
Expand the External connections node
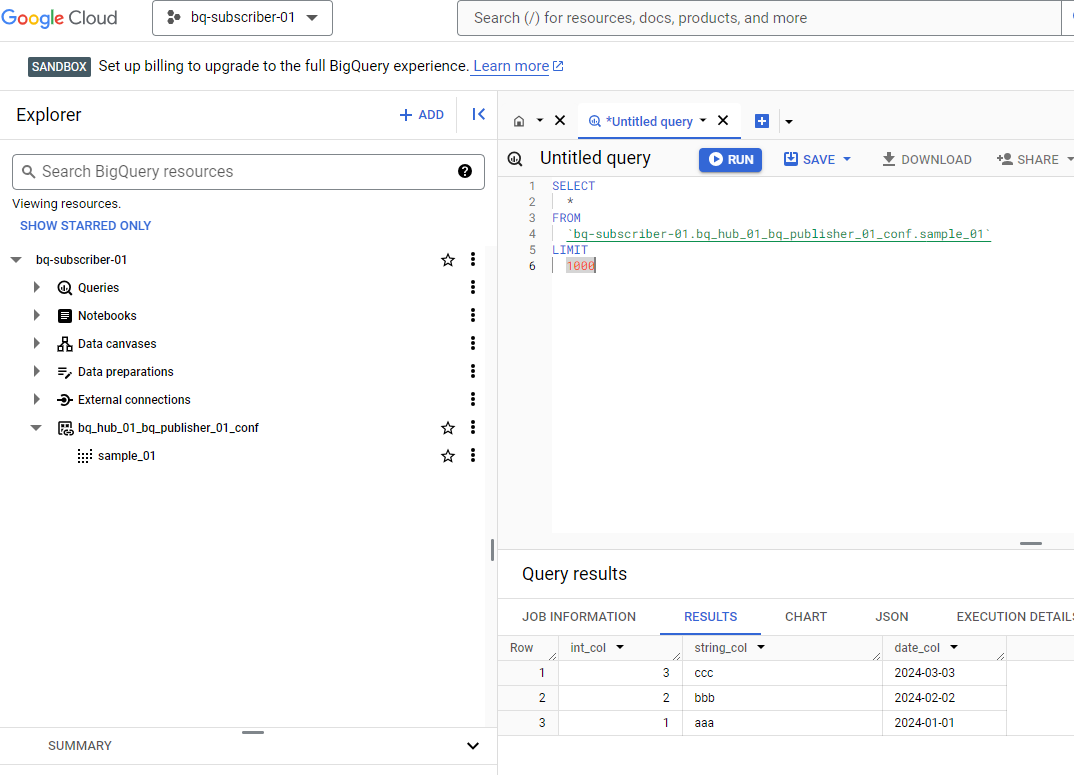[x=37, y=399]
